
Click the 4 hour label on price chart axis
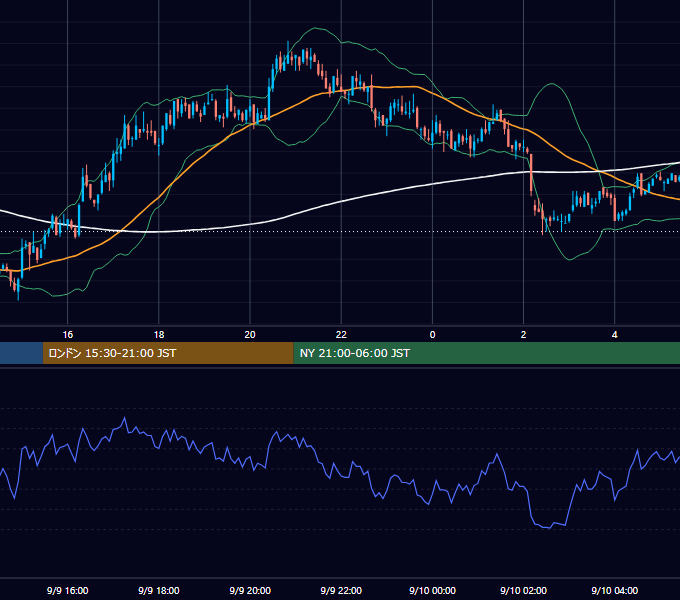point(615,335)
